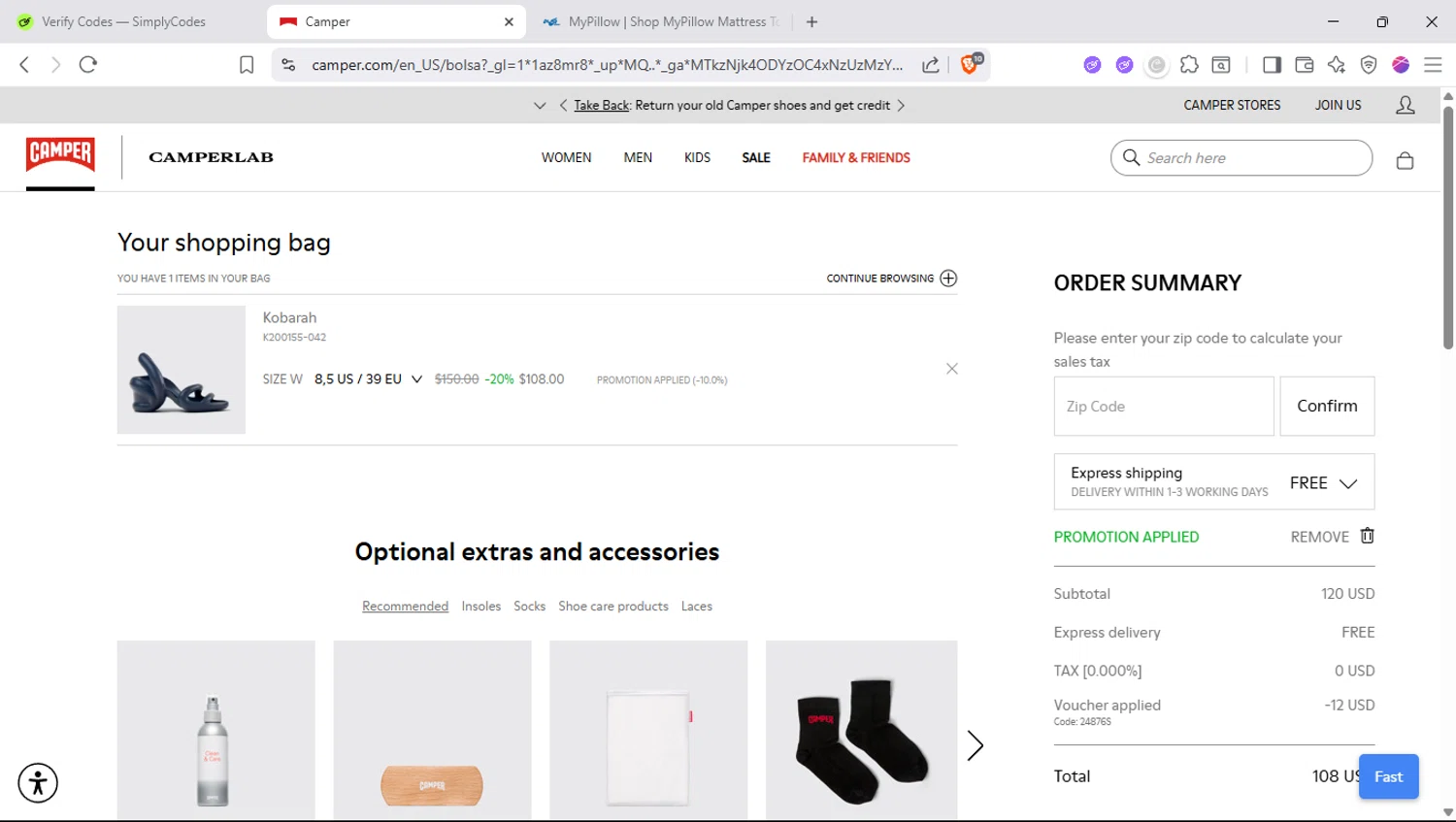Click REMOVE promotion link

[x=1319, y=537]
